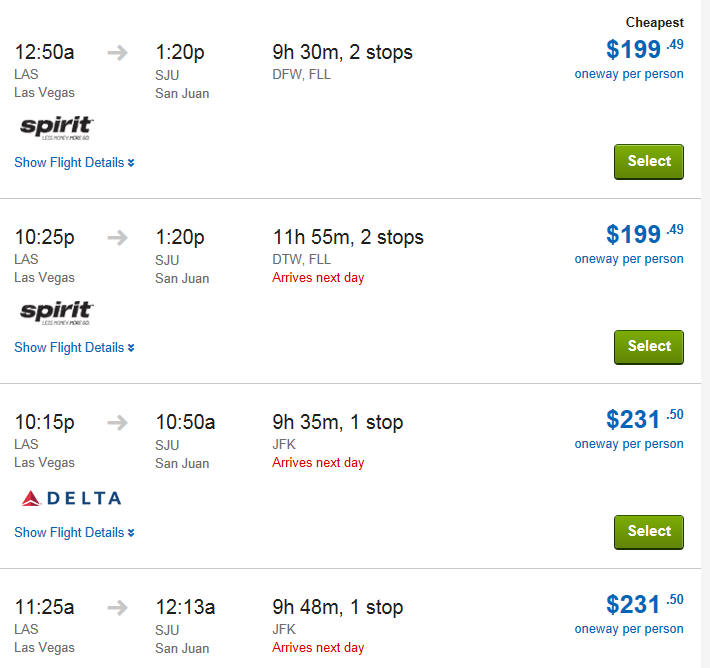The height and width of the screenshot is (668, 710).
Task: Click the page's vertical scrollbar track
Action: [x=705, y=334]
